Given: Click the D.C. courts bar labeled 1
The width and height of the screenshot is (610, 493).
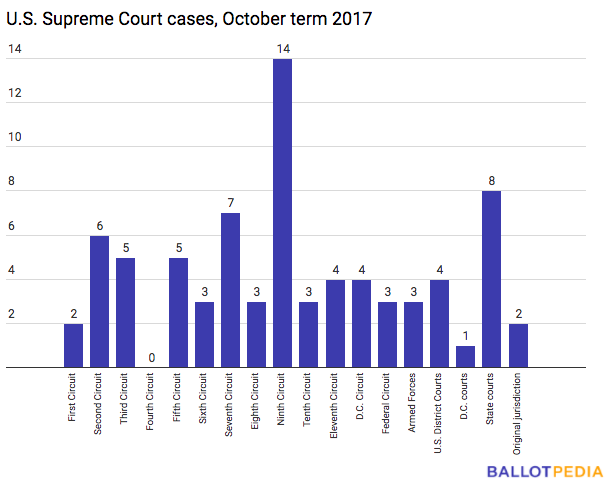Looking at the screenshot, I should (465, 356).
